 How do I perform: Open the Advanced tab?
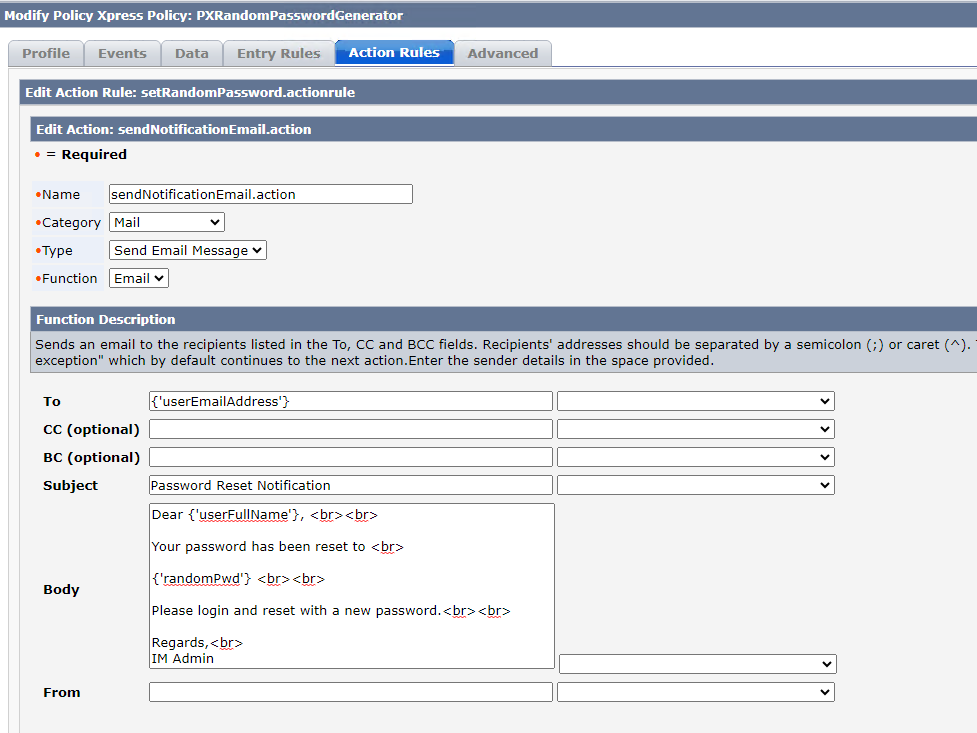click(x=503, y=54)
